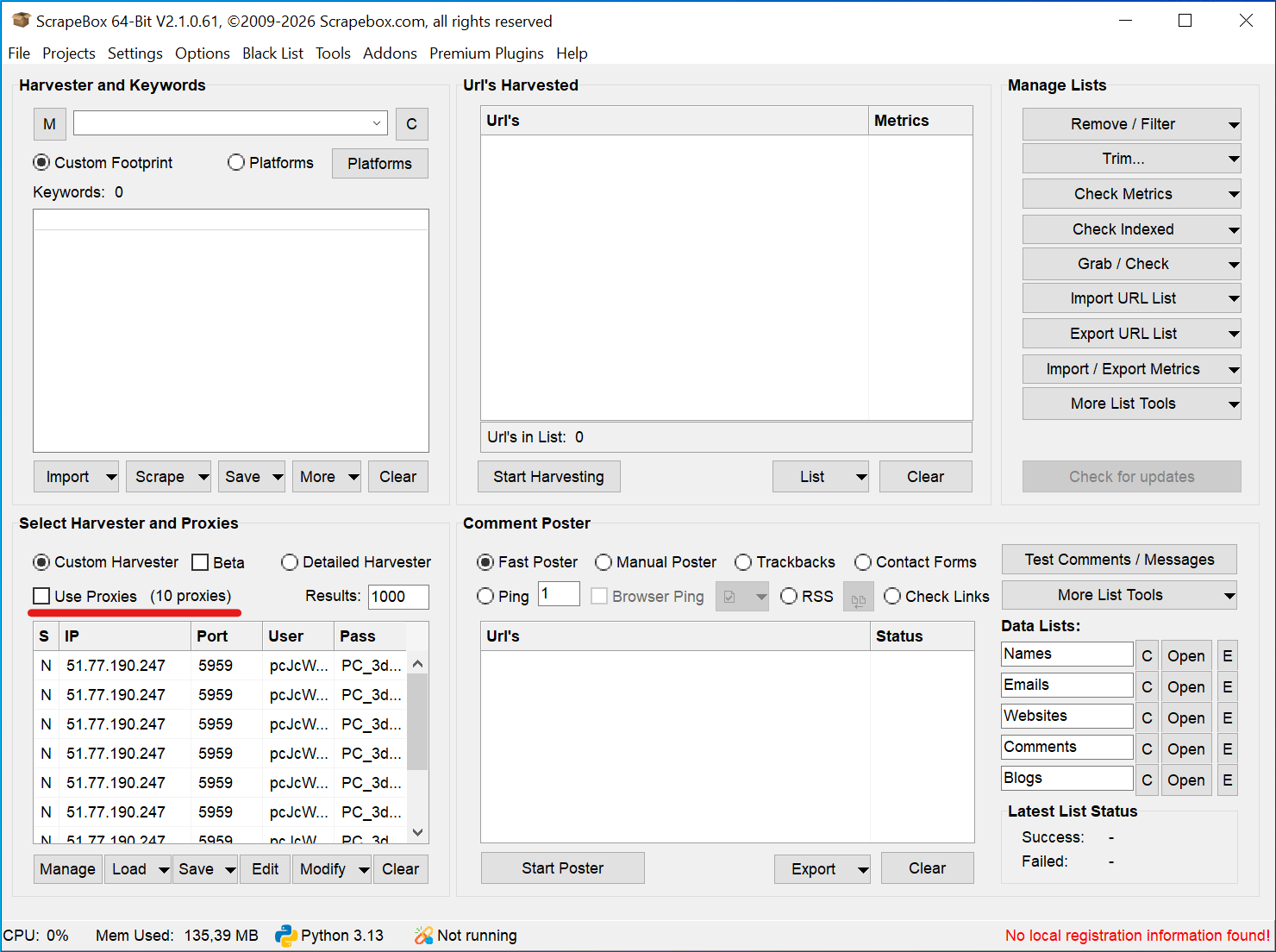Click the E button next to Emails
Screen dimensions: 1276x952
[x=1227, y=687]
